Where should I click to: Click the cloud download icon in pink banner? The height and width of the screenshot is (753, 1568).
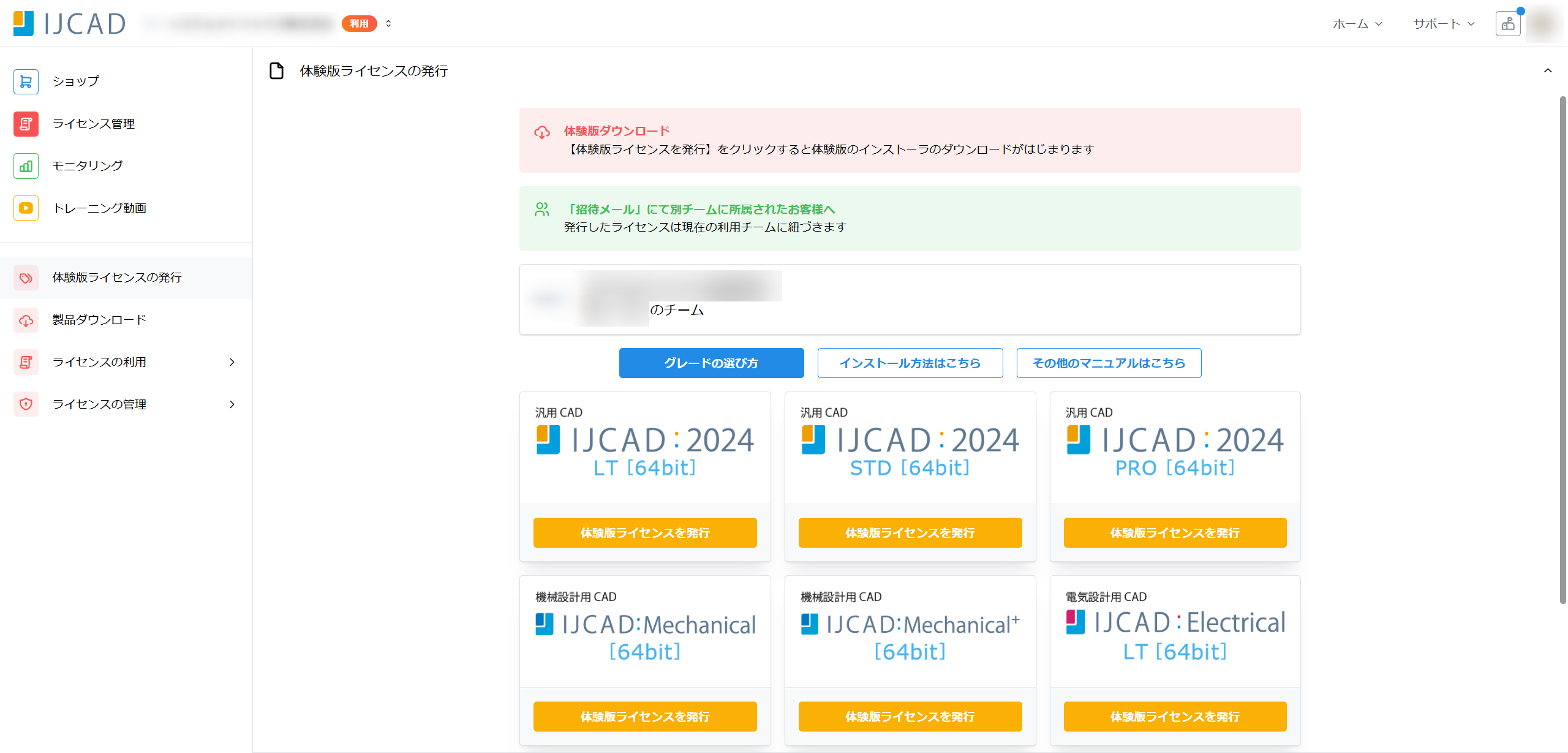[x=542, y=132]
